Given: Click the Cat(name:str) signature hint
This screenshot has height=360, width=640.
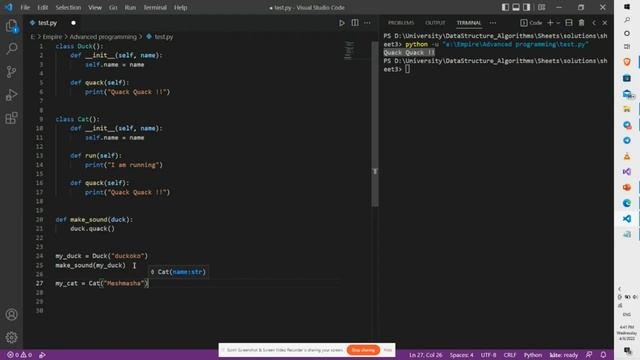Looking at the screenshot, I should pos(178,272).
